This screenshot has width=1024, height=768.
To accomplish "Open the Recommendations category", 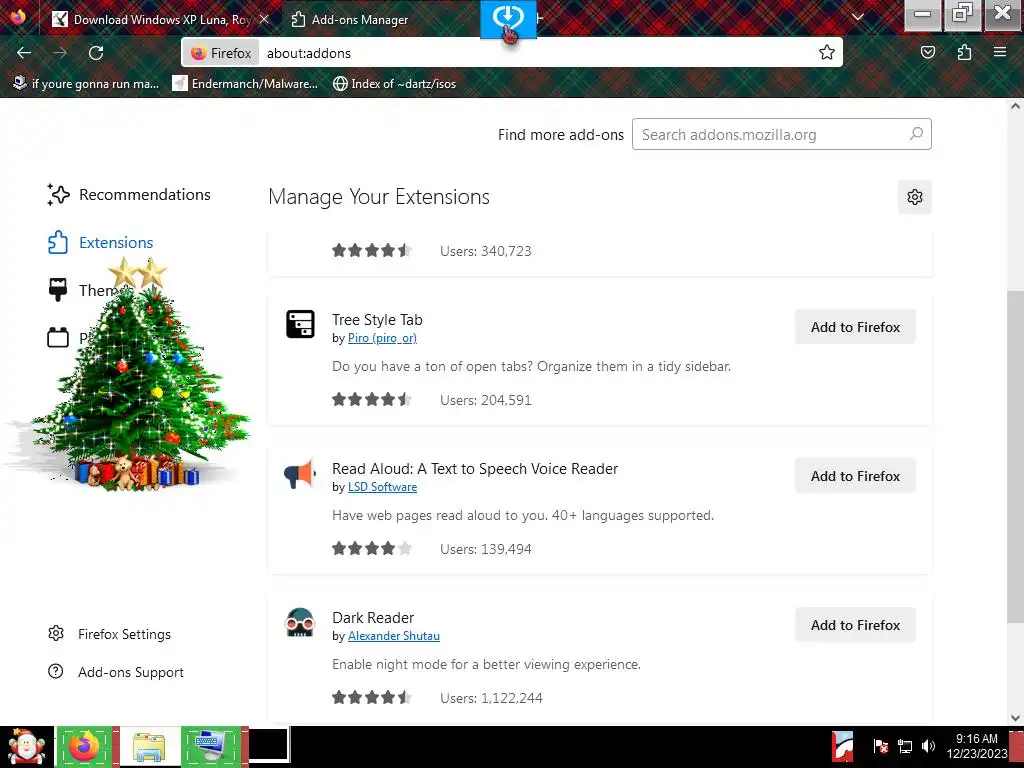I will click(x=129, y=195).
